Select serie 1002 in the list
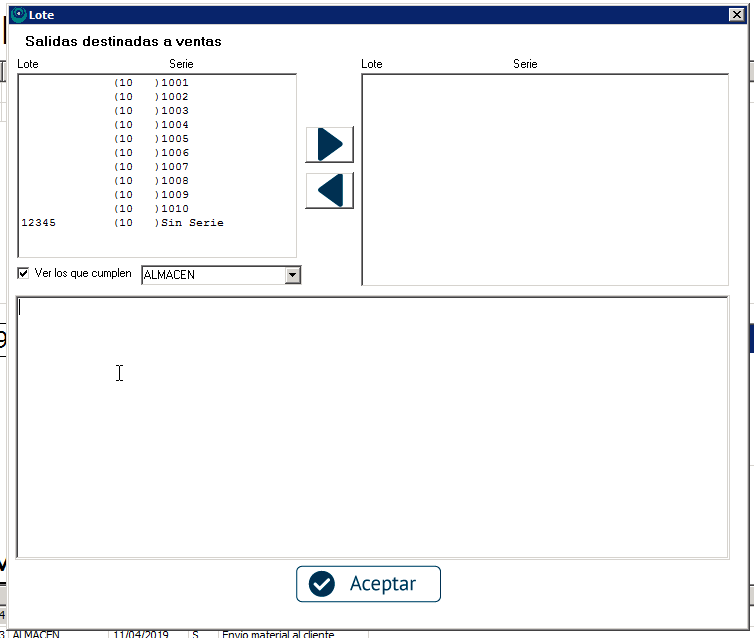The height and width of the screenshot is (638, 754). (x=174, y=97)
